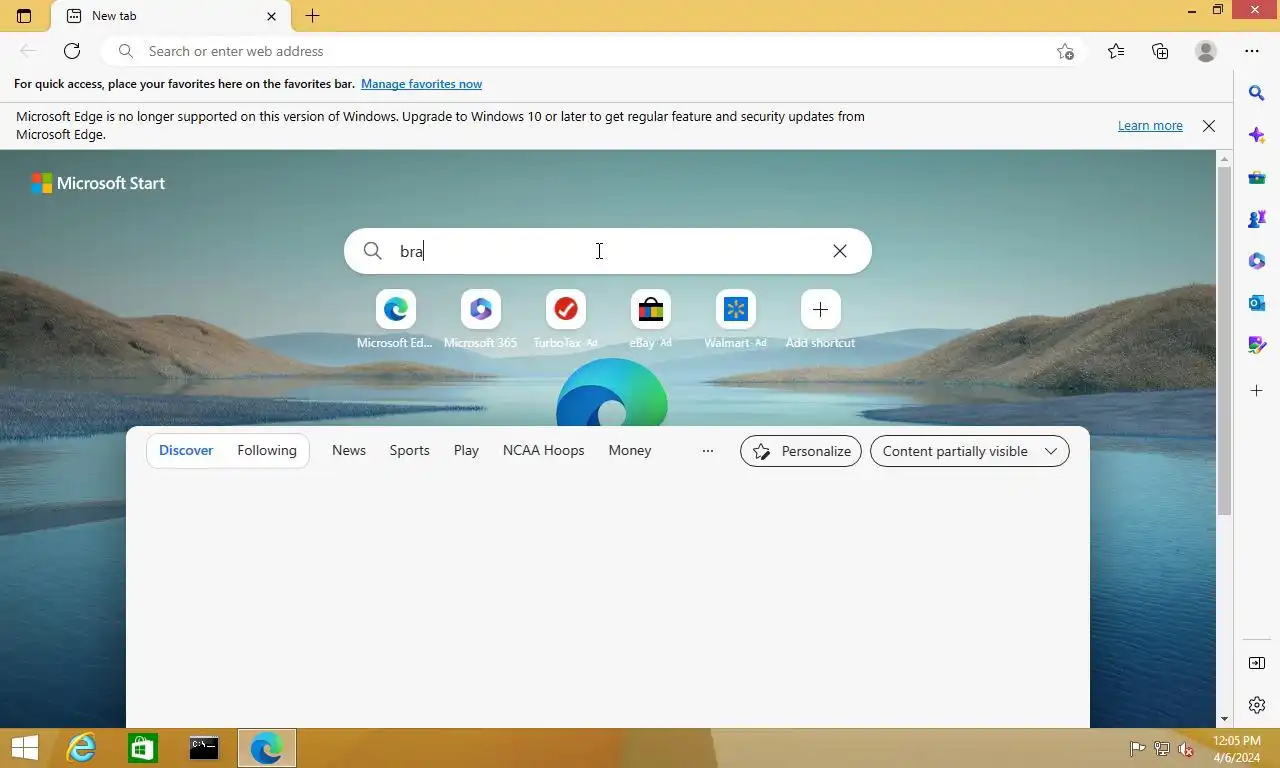Click the Personalize button
The width and height of the screenshot is (1280, 768).
[x=801, y=451]
